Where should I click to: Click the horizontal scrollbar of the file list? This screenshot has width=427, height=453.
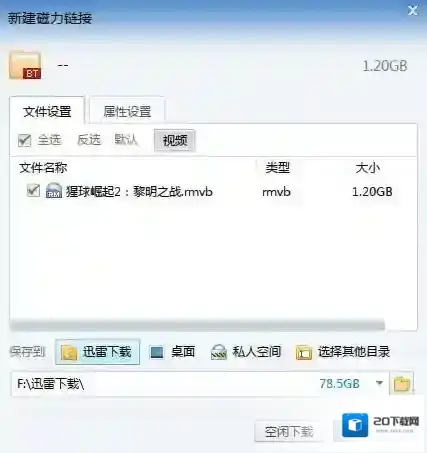click(x=197, y=325)
